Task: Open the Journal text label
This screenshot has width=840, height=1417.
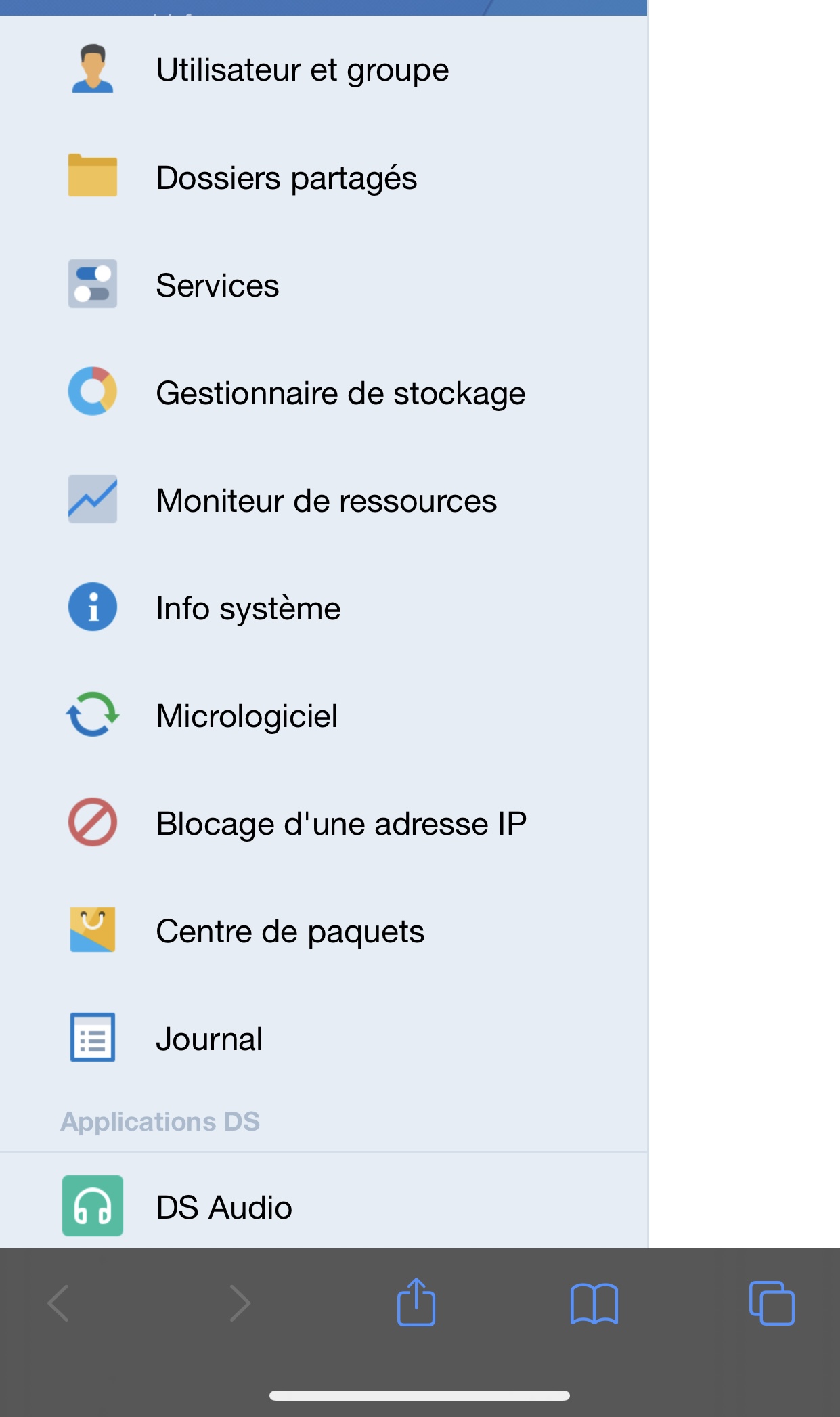Action: click(209, 1039)
